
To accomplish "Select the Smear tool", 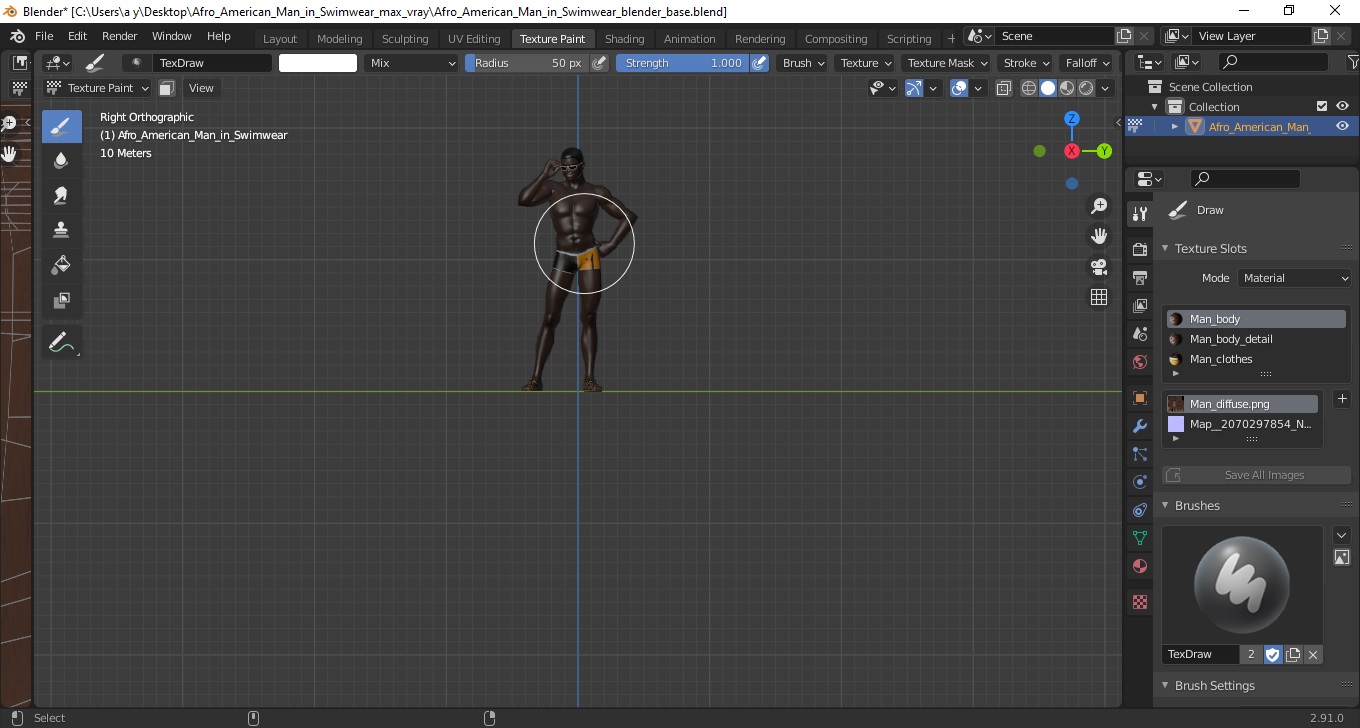I will (x=62, y=195).
